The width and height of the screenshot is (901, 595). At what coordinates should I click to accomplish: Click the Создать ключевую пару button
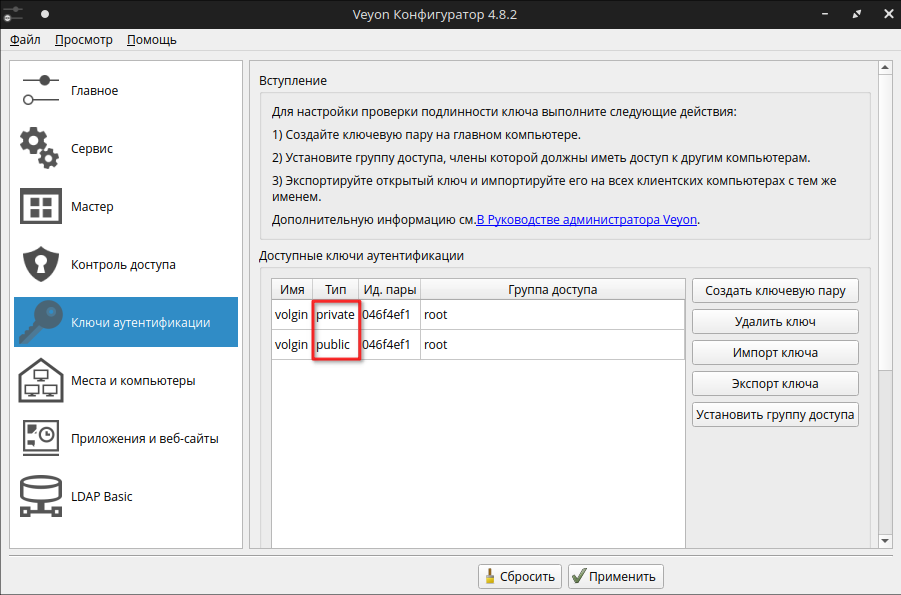click(775, 290)
